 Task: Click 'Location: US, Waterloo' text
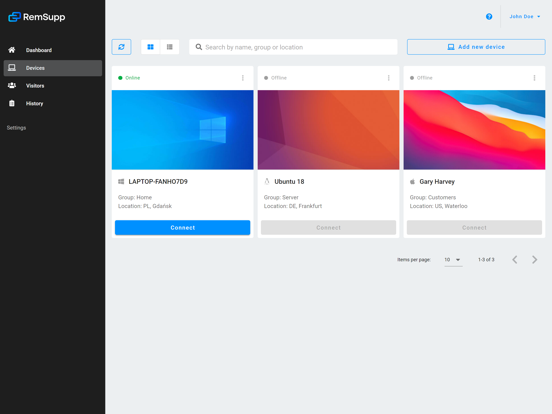[x=438, y=206]
